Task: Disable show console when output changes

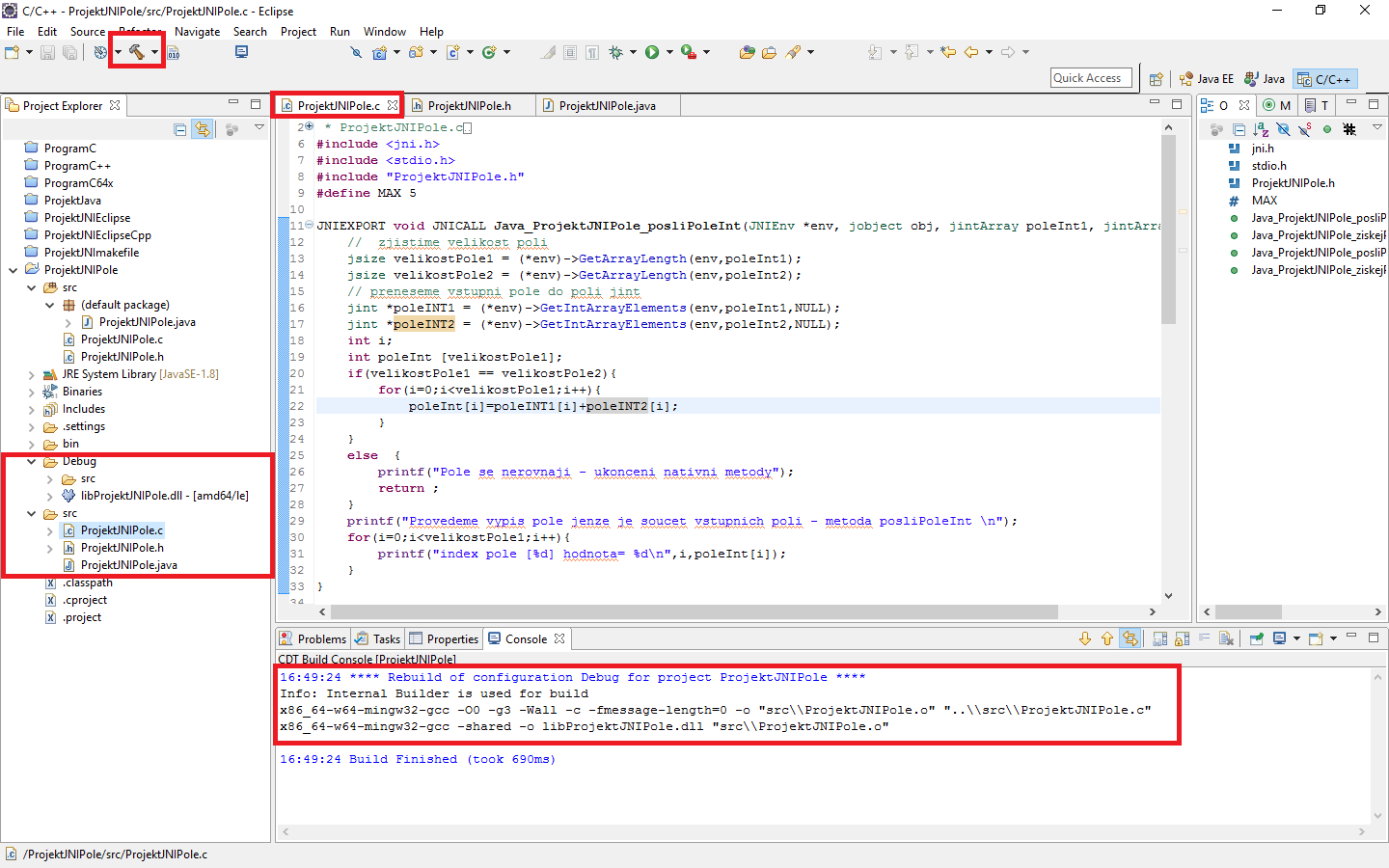Action: coord(1161,638)
